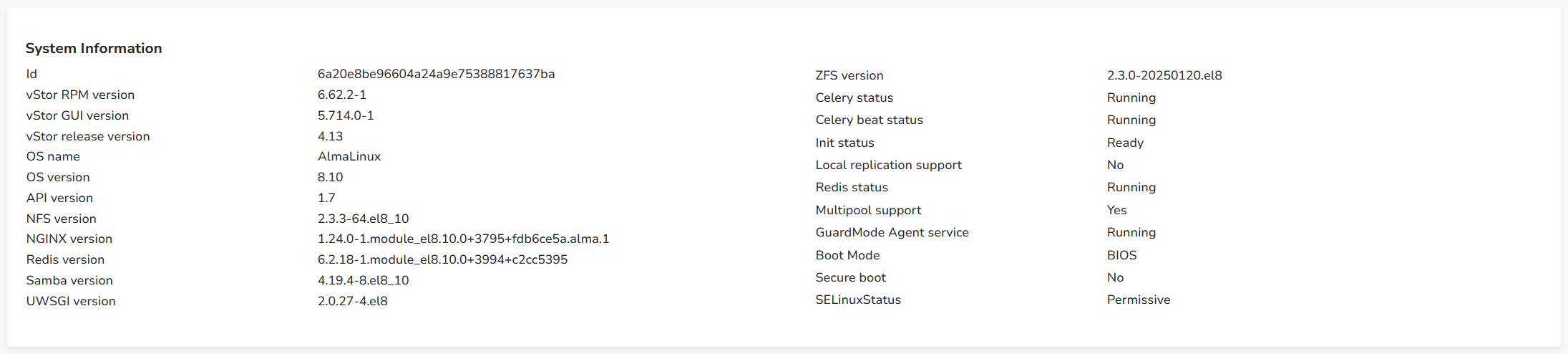Select the AlmaLinux OS name value
The image size is (1568, 354).
click(x=349, y=156)
